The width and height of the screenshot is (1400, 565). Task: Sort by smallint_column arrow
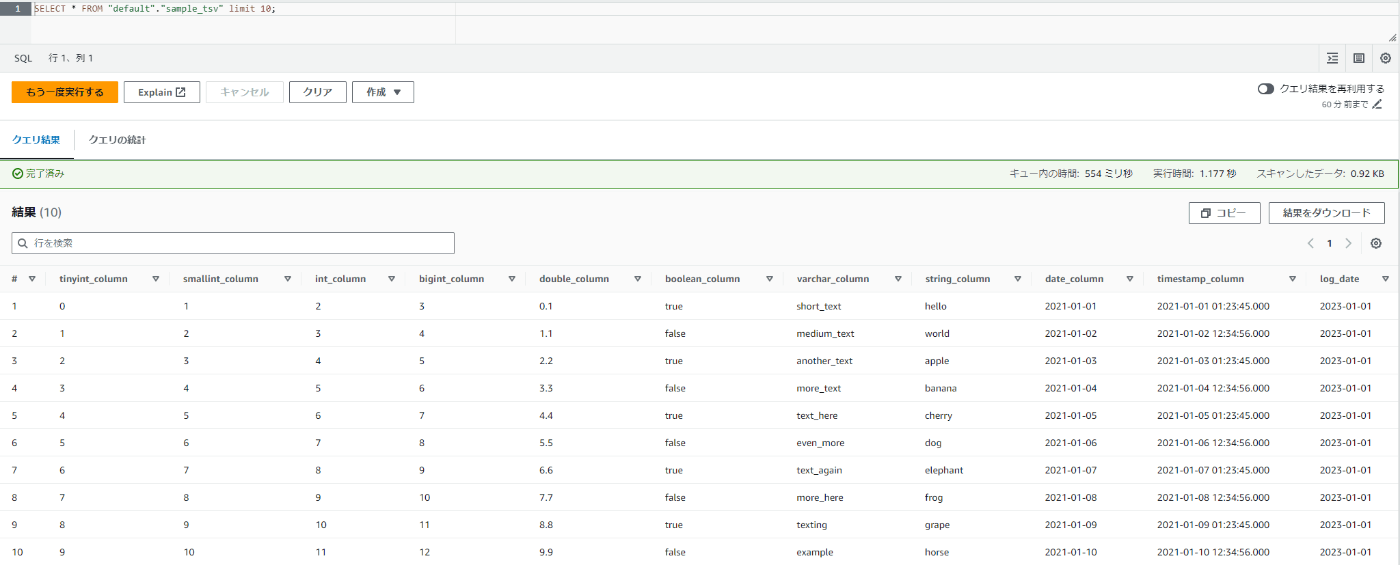pyautogui.click(x=287, y=279)
